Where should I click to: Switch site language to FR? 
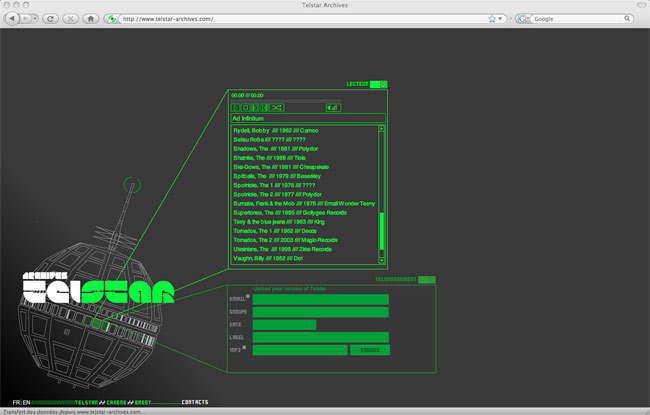[x=16, y=402]
